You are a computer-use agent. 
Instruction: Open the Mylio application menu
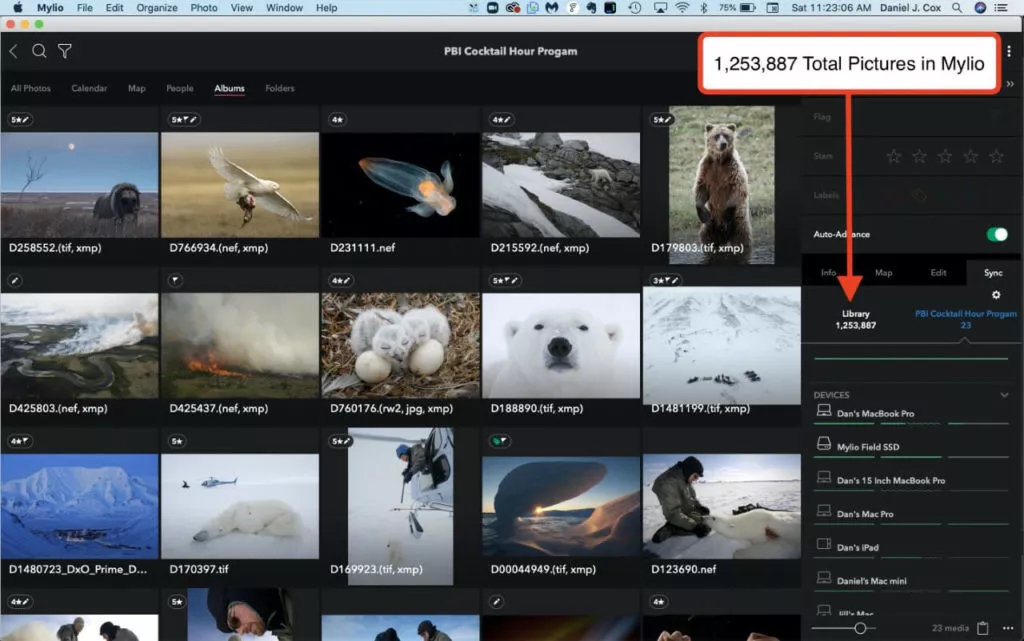(x=50, y=8)
